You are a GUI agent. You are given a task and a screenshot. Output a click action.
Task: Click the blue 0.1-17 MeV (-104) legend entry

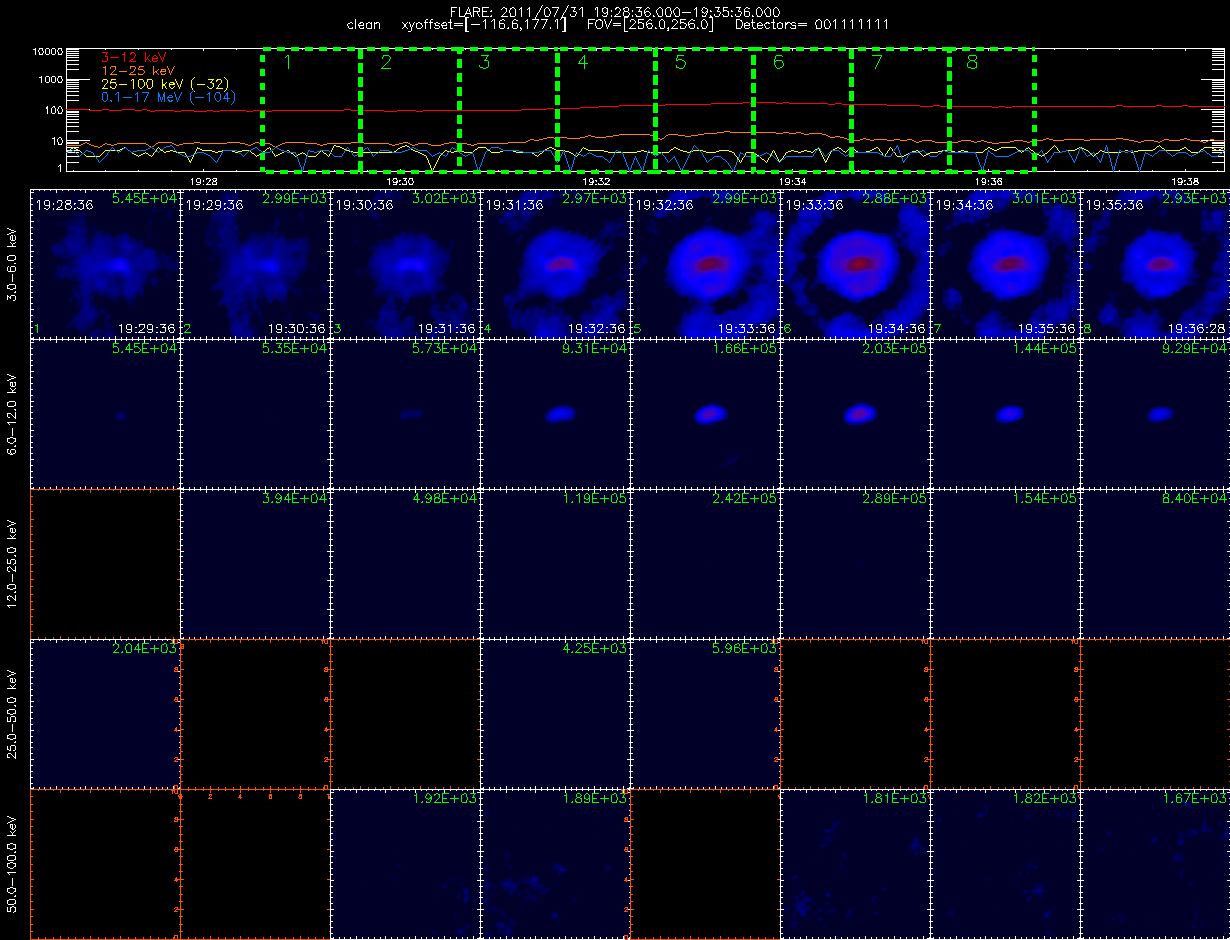tap(168, 97)
